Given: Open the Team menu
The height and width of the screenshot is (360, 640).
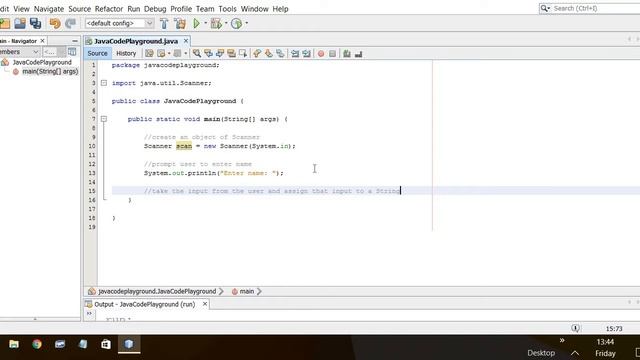Looking at the screenshot, I should pos(205,9).
